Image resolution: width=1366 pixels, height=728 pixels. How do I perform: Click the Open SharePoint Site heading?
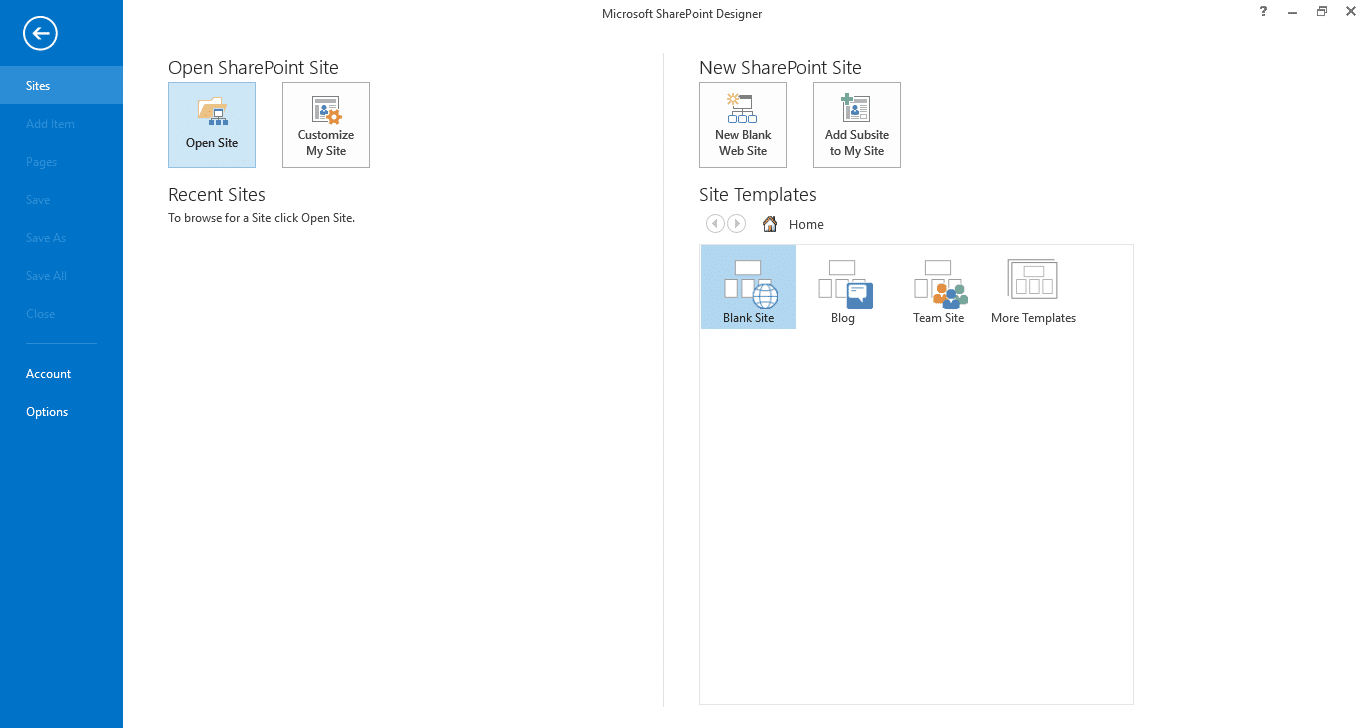pyautogui.click(x=253, y=68)
